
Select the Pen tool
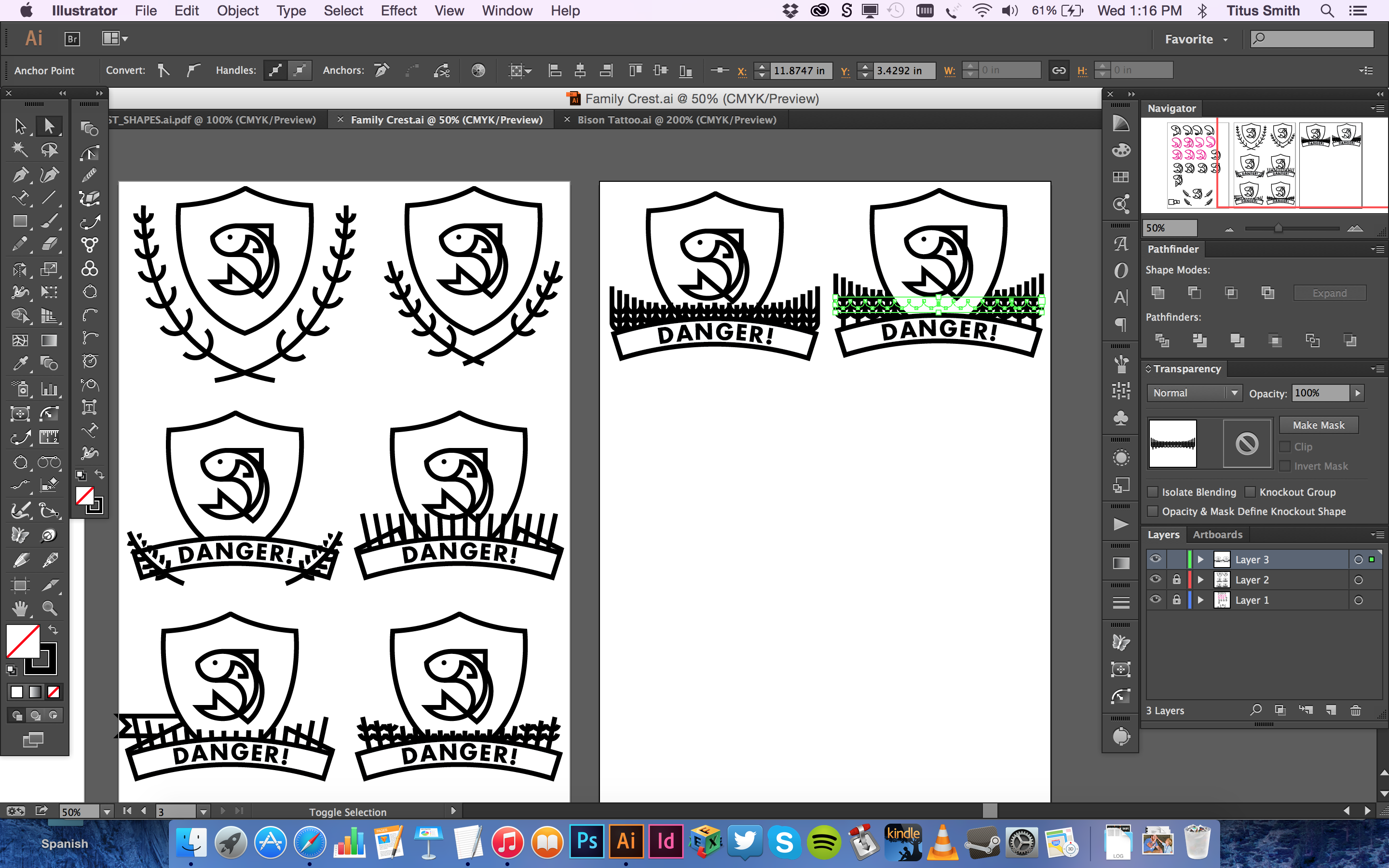20,175
